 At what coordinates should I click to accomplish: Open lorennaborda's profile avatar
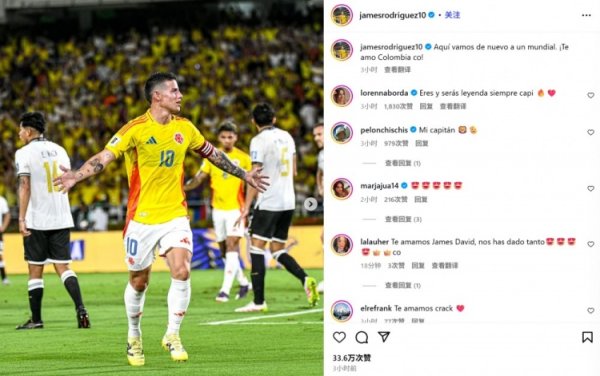(342, 96)
